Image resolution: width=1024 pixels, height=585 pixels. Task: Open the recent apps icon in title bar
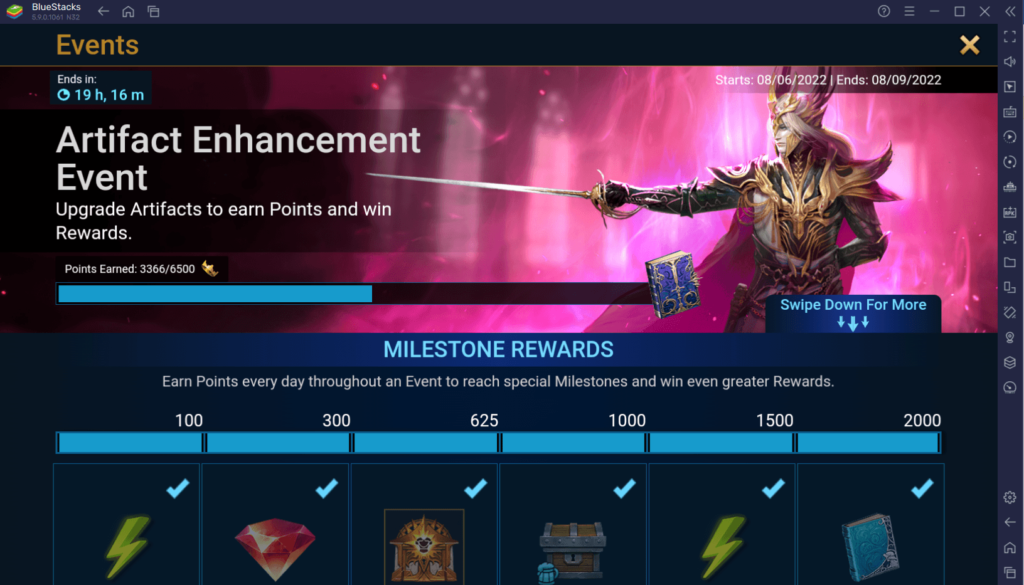click(153, 11)
